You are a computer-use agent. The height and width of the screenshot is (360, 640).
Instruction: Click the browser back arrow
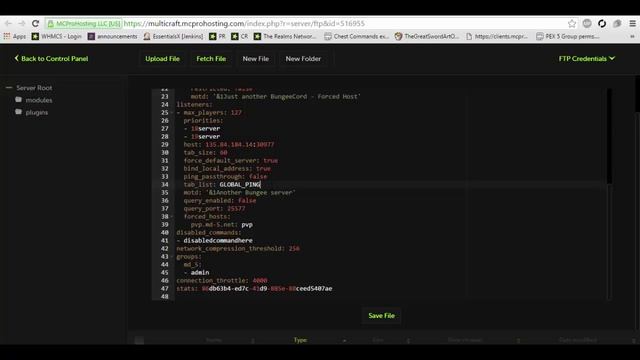(8, 24)
